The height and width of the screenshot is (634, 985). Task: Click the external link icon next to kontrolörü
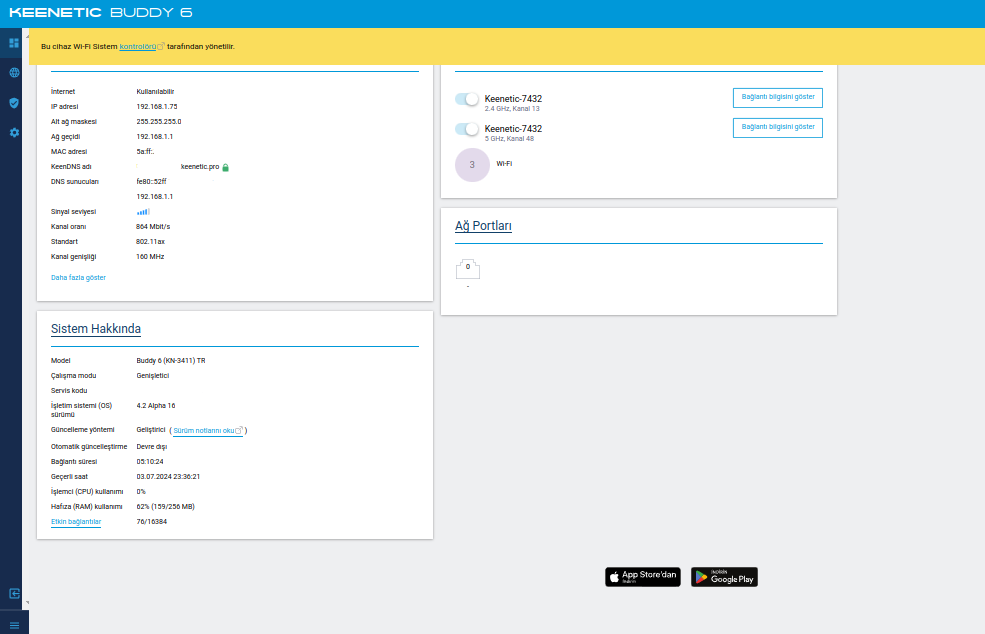click(161, 46)
